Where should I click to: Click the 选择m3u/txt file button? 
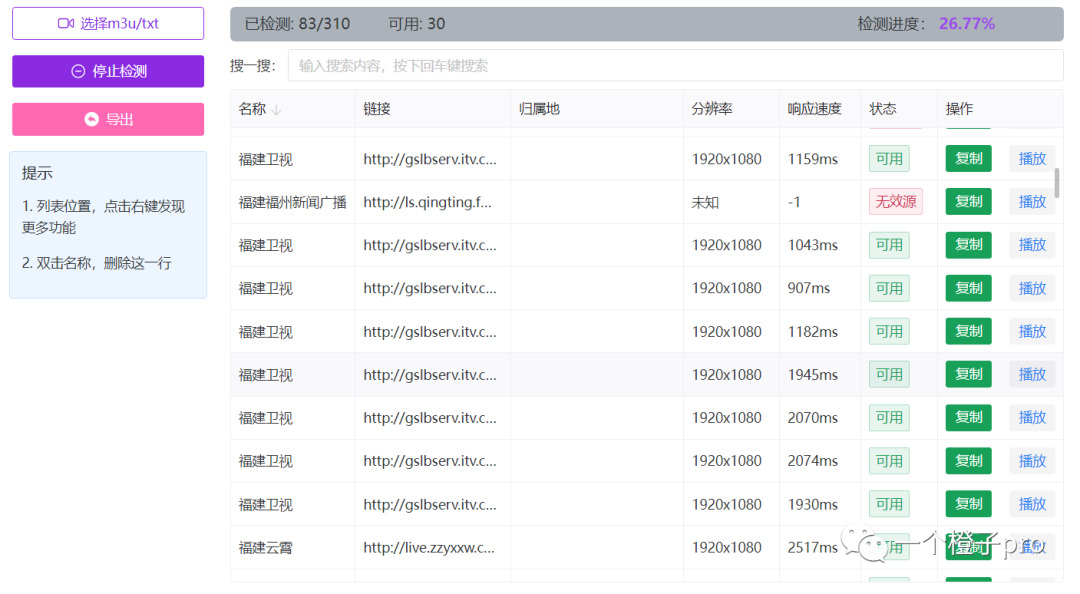coord(108,23)
